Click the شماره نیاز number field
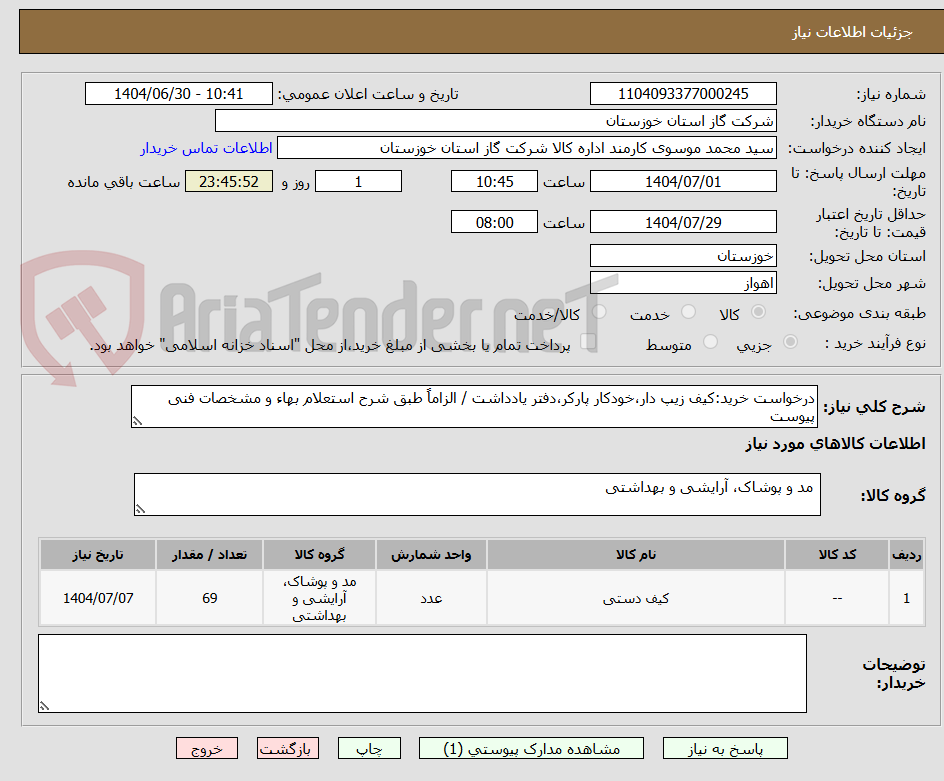Screen dimensions: 944x781 [683, 93]
